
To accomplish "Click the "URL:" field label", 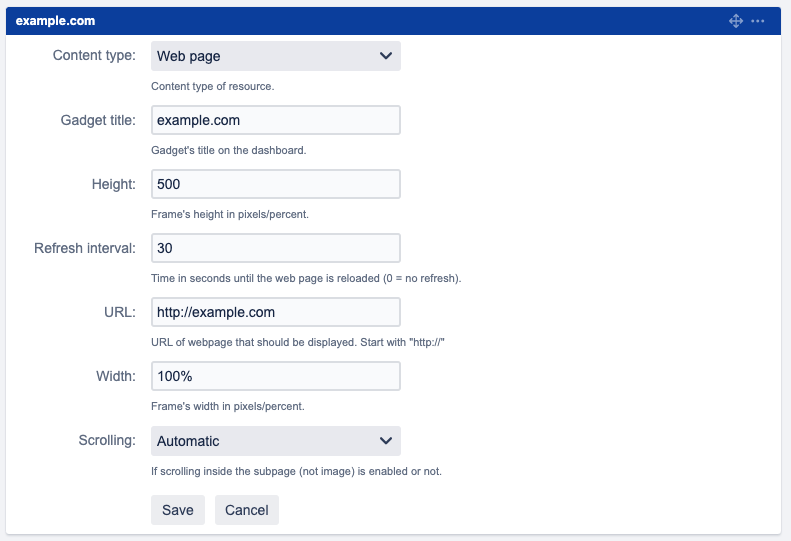I will tap(119, 312).
